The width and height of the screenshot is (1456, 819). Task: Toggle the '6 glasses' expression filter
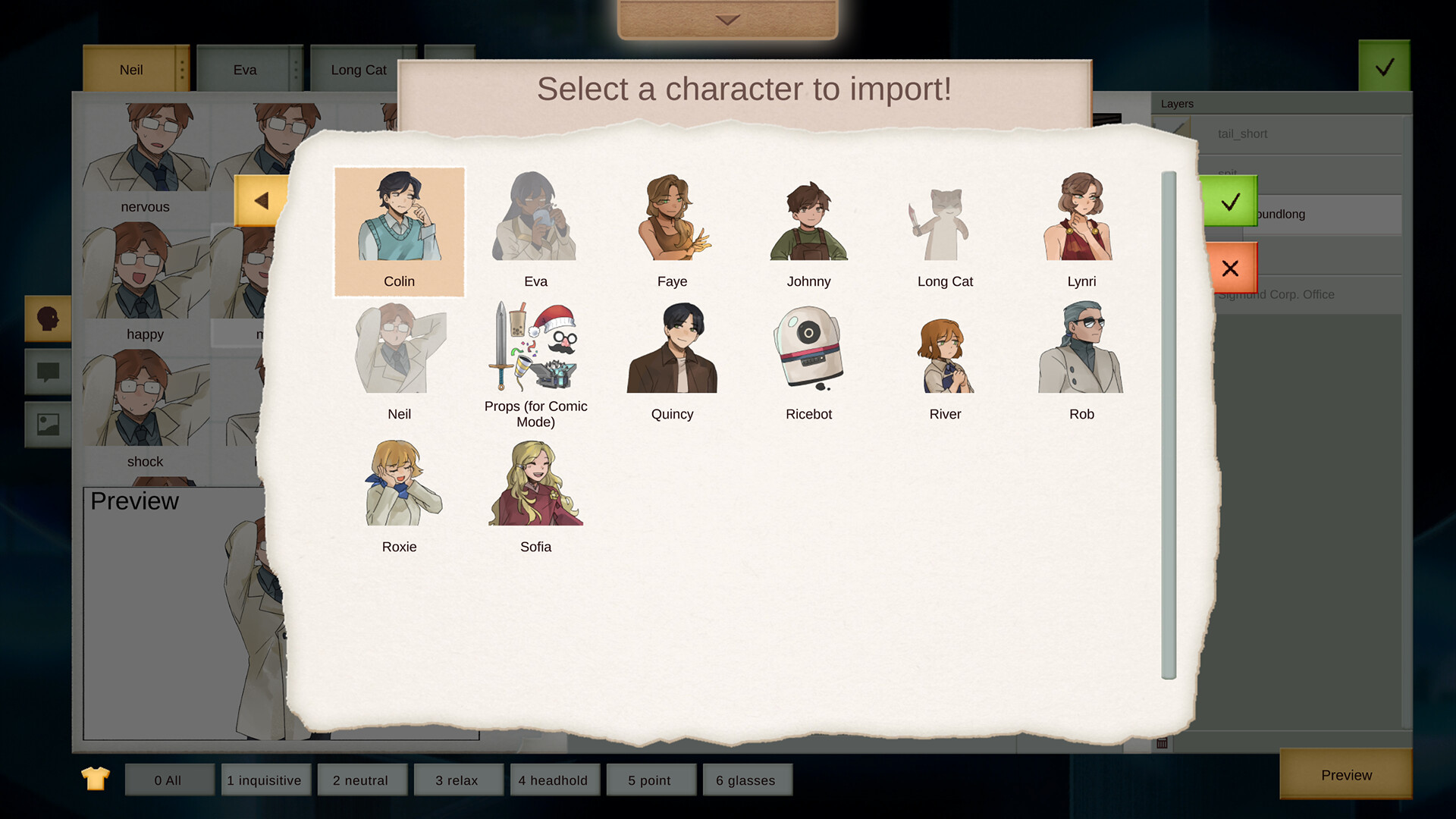click(748, 780)
